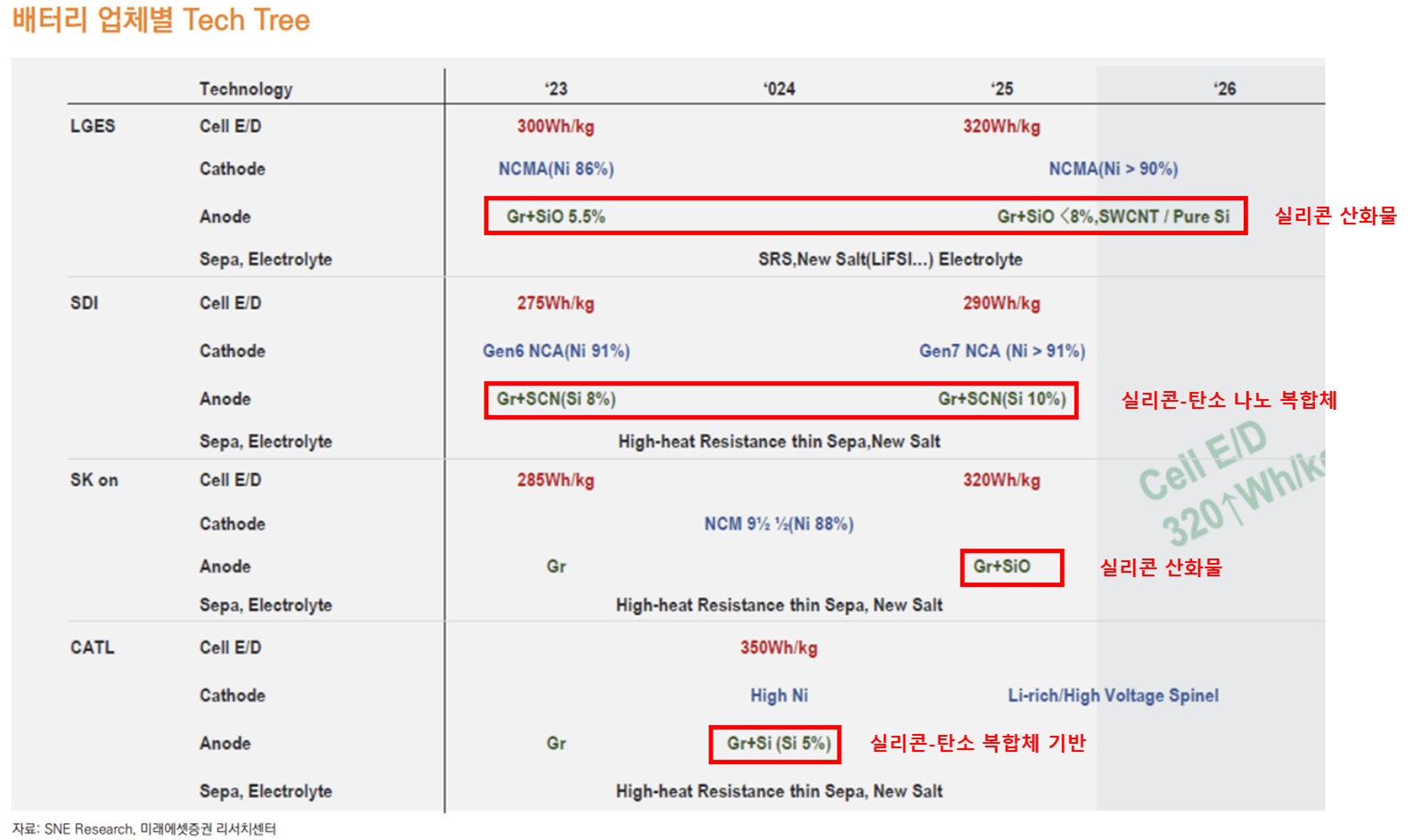Select the 'Gr+SiO' SK on anode entry
The width and height of the screenshot is (1413, 840).
coord(1001,567)
